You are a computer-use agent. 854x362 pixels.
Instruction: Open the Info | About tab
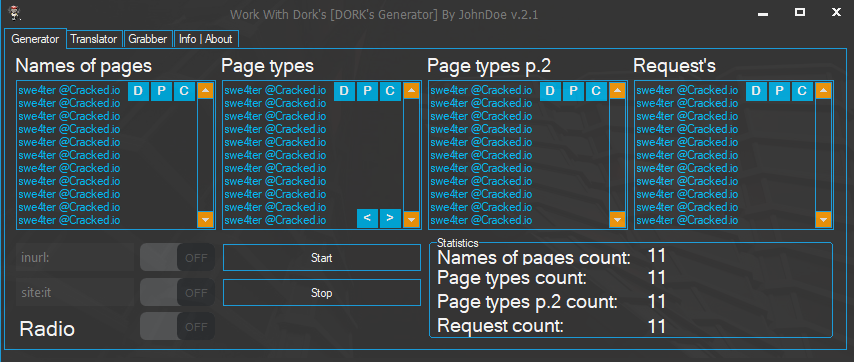pos(206,39)
